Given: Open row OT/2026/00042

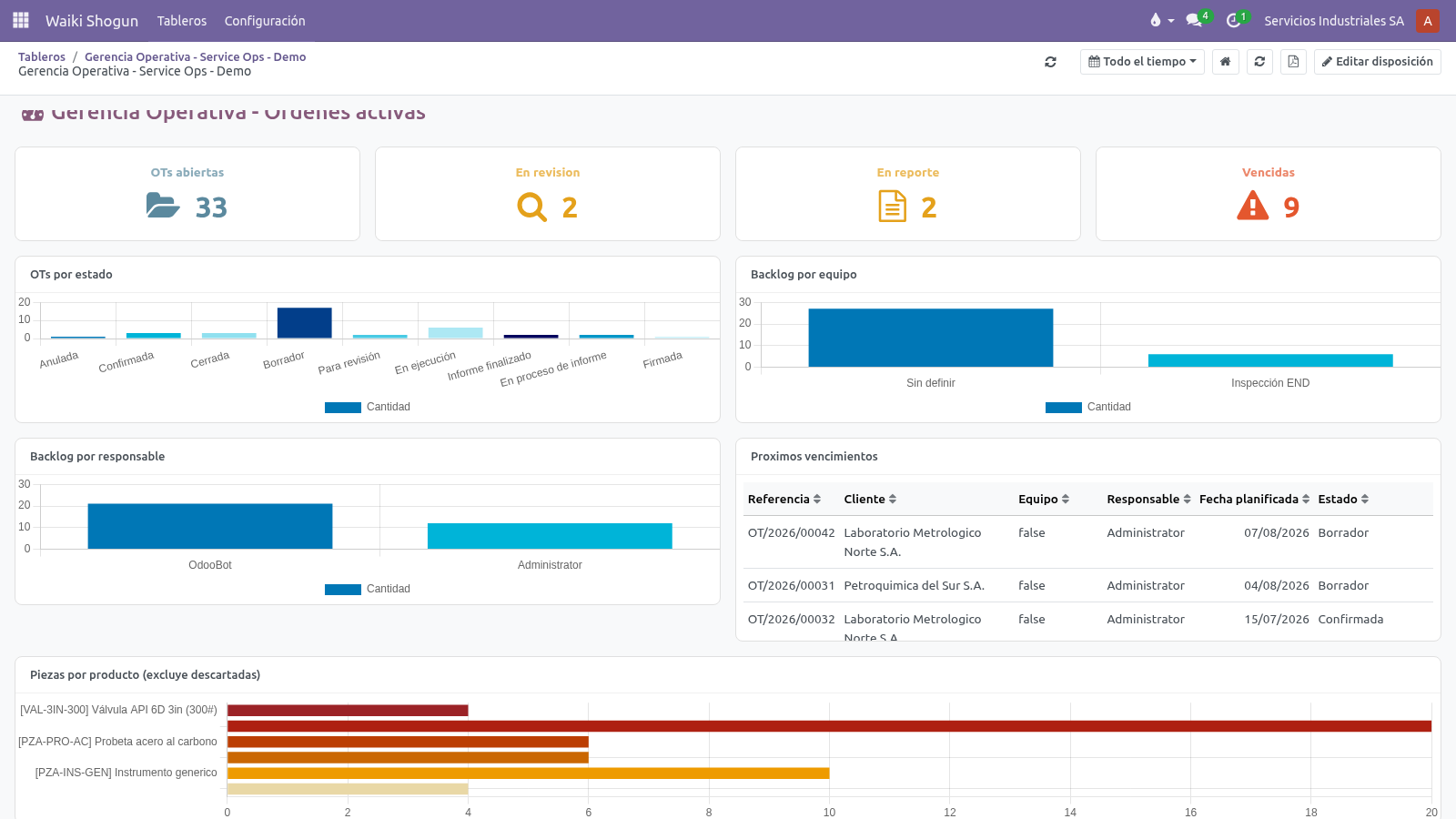Looking at the screenshot, I should coord(1088,542).
